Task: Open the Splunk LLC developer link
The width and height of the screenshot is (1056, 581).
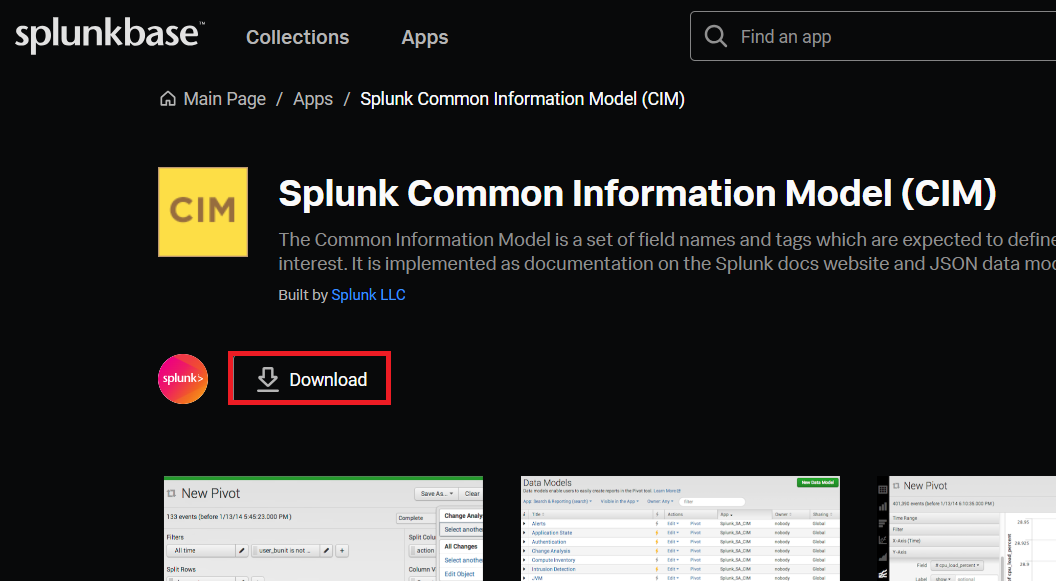Action: (368, 295)
